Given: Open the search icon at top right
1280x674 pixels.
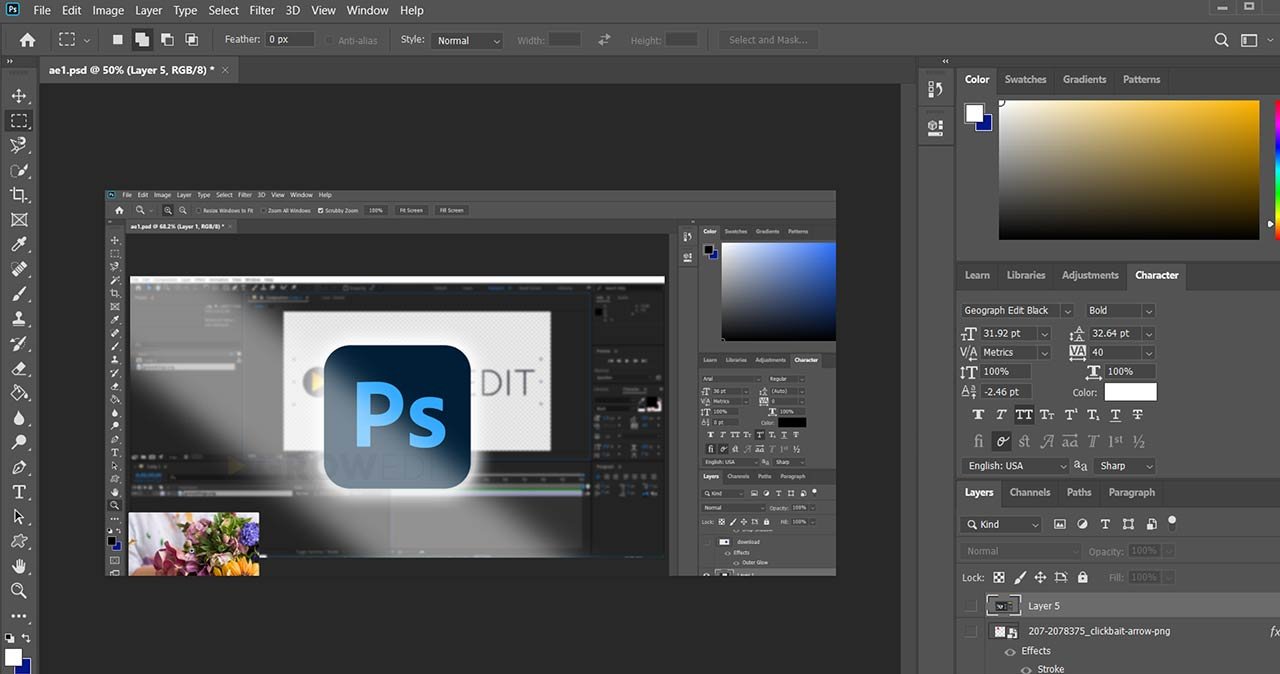Looking at the screenshot, I should (1221, 40).
